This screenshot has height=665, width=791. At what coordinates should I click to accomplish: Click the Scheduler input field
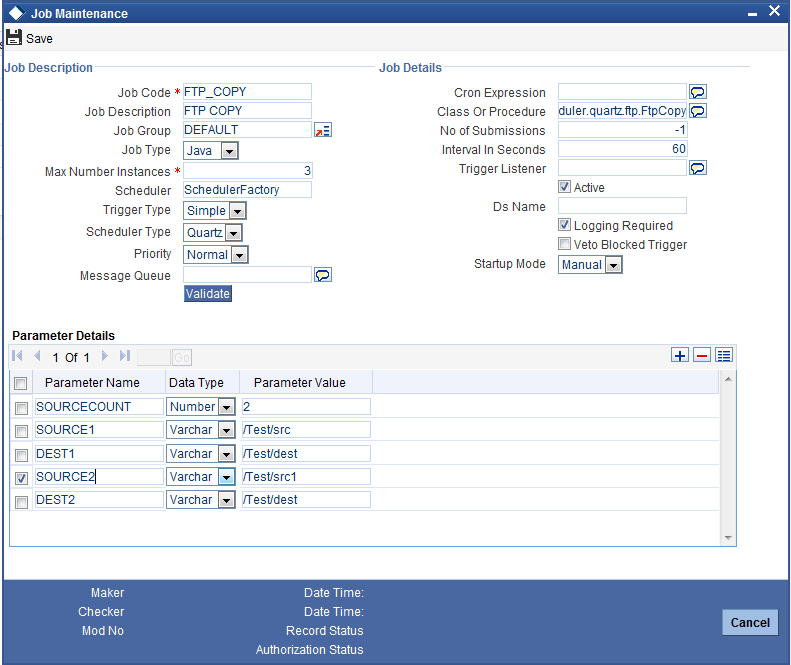247,190
